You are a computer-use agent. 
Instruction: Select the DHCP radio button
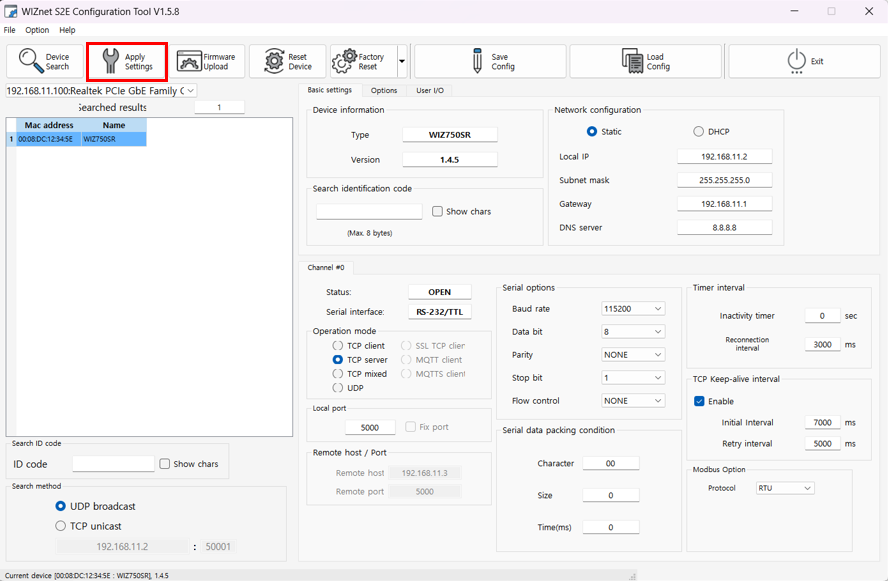[698, 132]
